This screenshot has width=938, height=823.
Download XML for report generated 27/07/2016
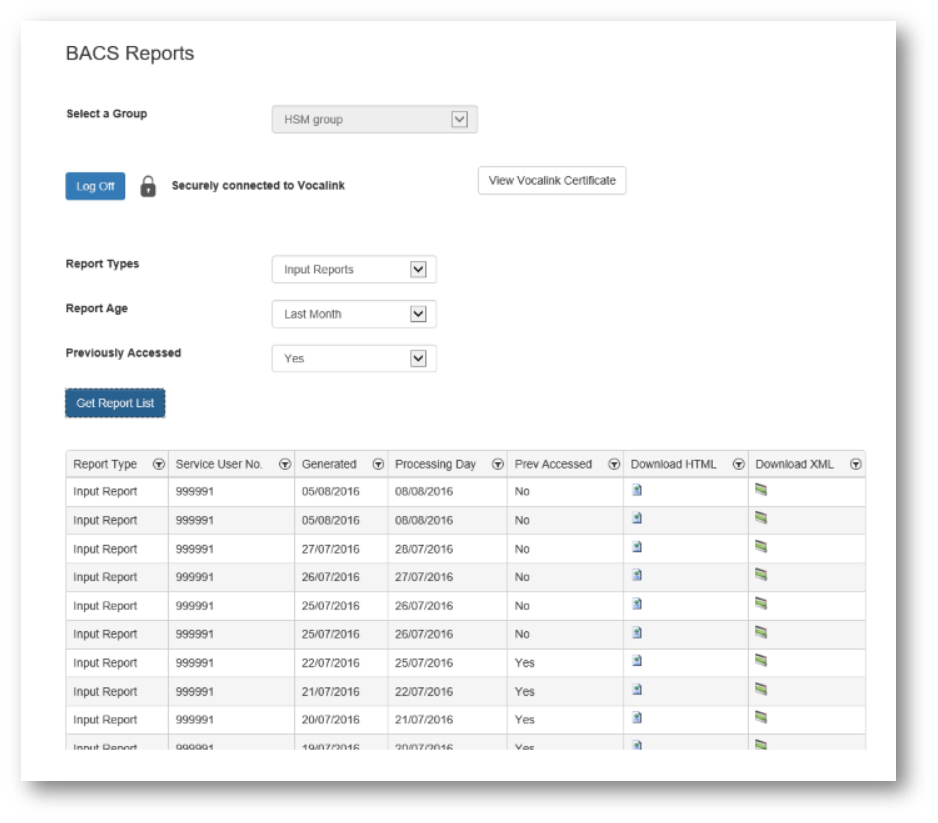tap(761, 548)
